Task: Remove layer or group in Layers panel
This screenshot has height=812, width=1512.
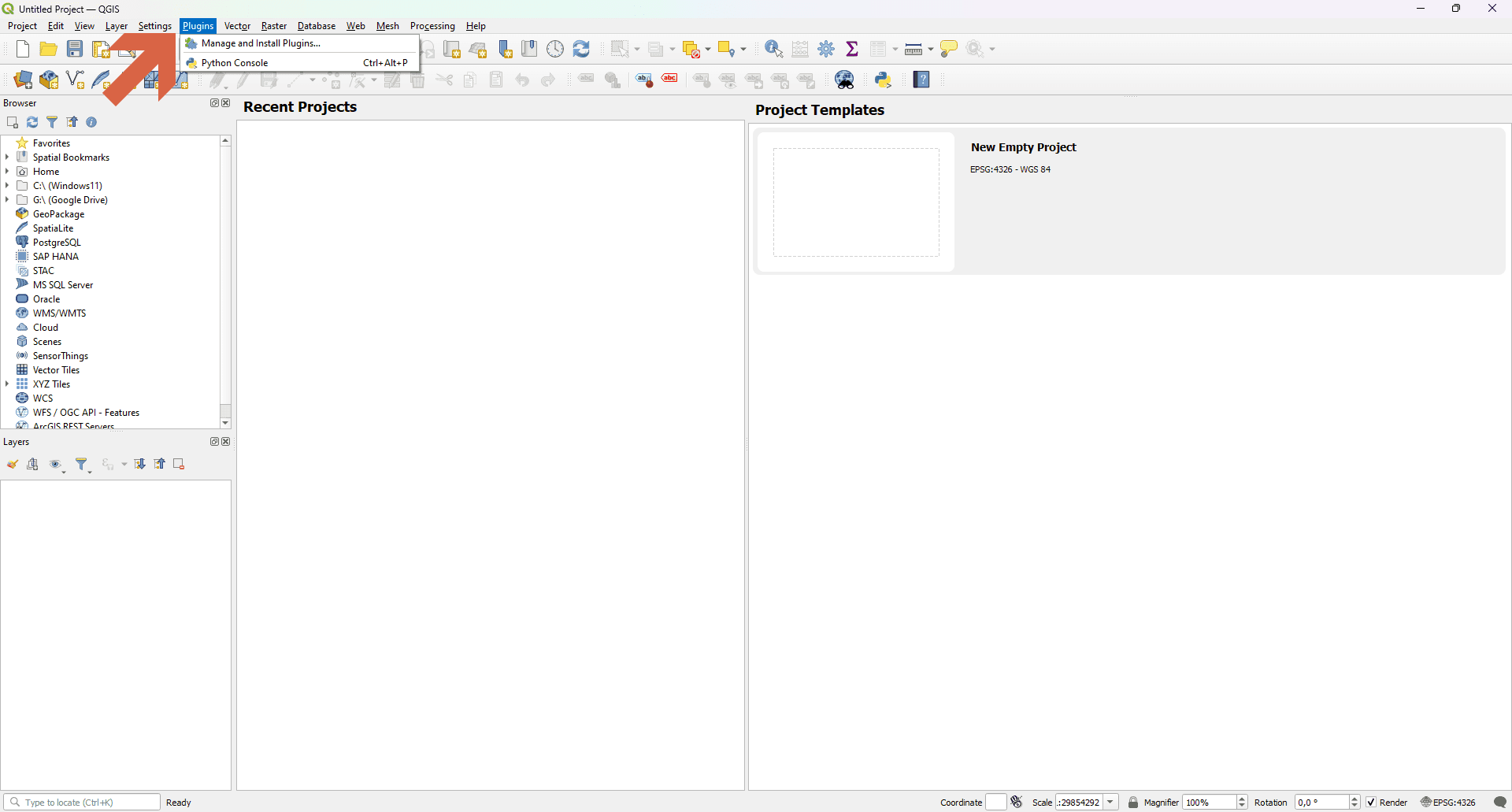Action: coord(180,465)
